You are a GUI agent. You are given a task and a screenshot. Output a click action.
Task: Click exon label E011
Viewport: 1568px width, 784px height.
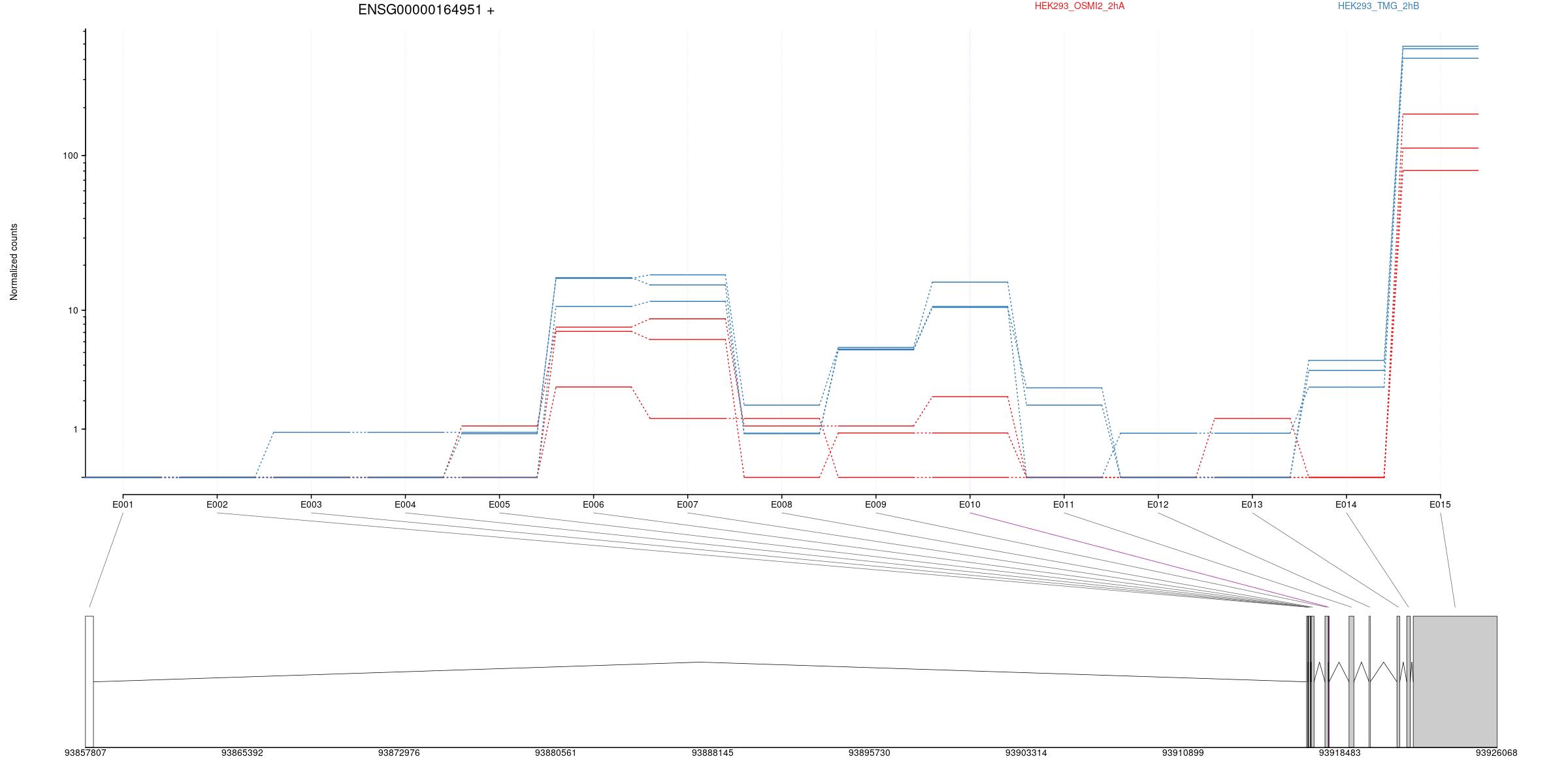click(1064, 504)
